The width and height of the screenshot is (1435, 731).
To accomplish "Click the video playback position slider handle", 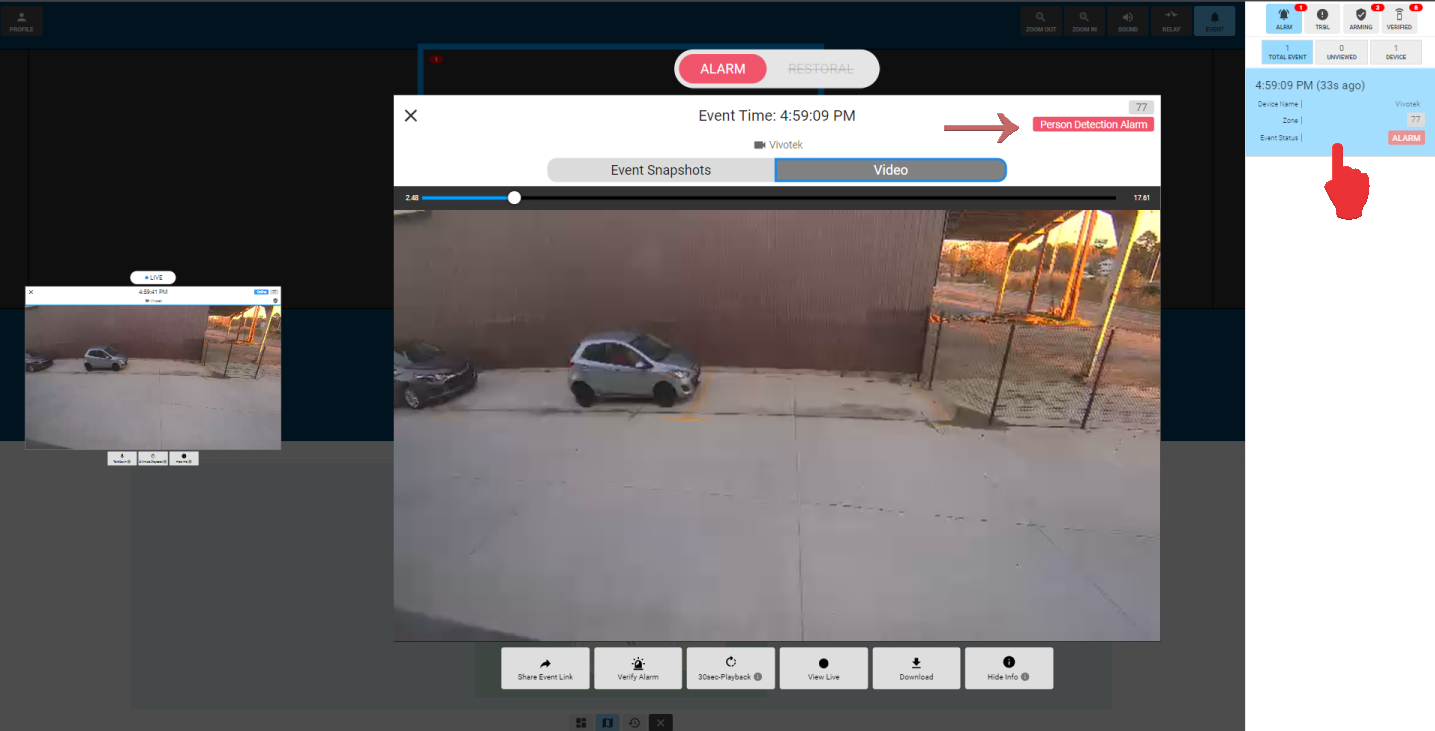I will (x=514, y=198).
